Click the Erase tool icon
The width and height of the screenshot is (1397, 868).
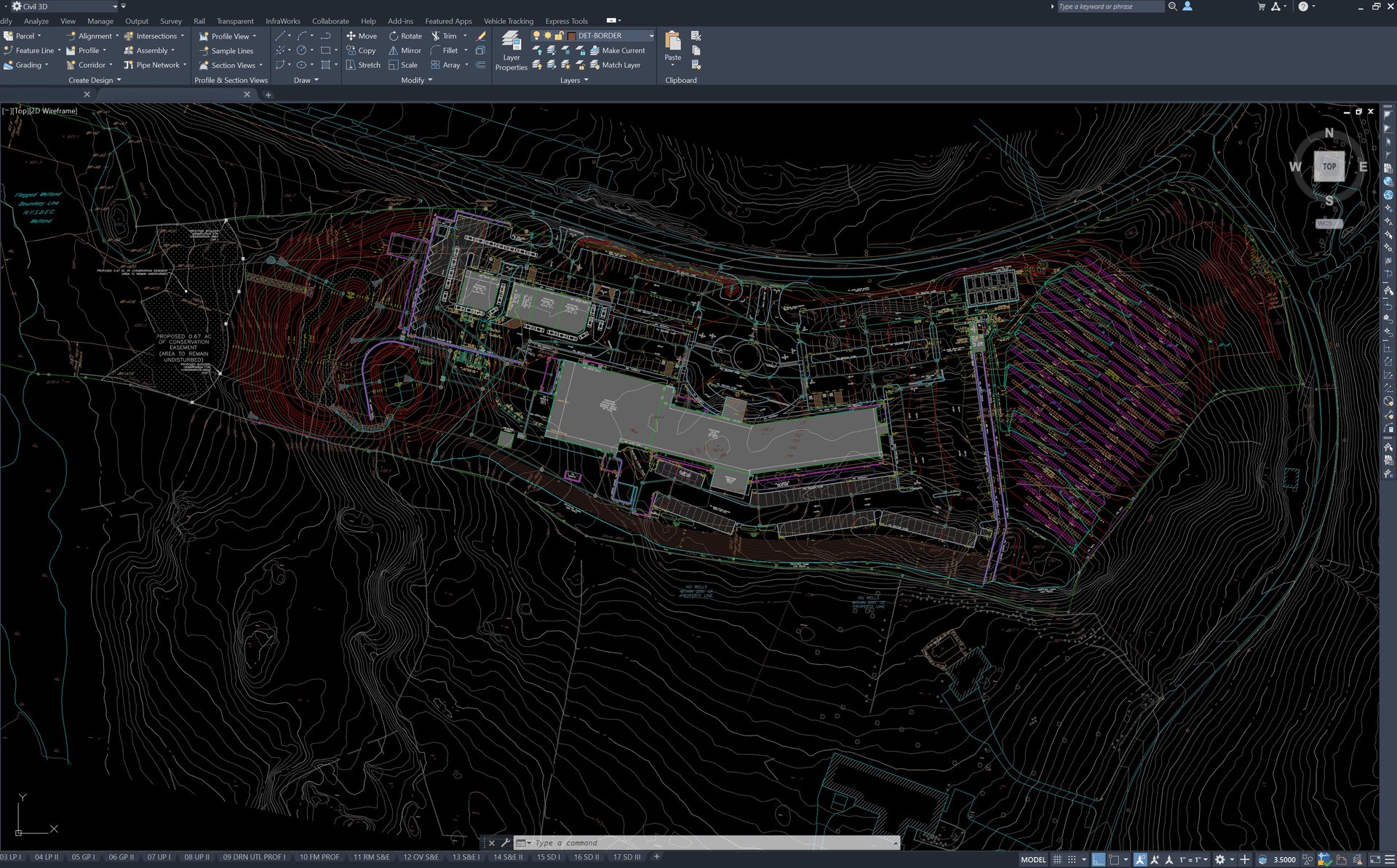pos(481,36)
